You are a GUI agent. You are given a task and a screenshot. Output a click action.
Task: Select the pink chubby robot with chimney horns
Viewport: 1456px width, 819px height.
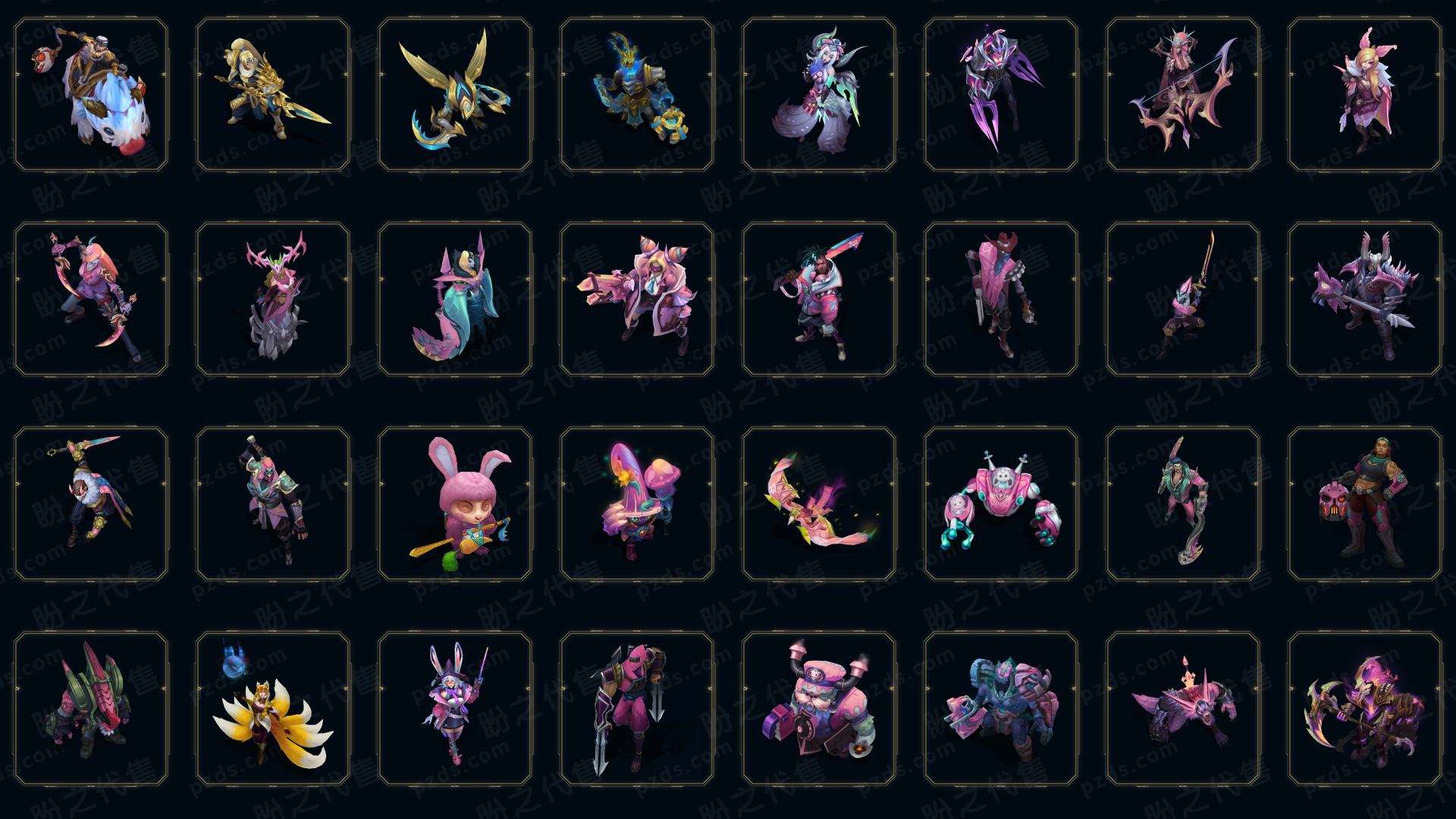point(819,708)
